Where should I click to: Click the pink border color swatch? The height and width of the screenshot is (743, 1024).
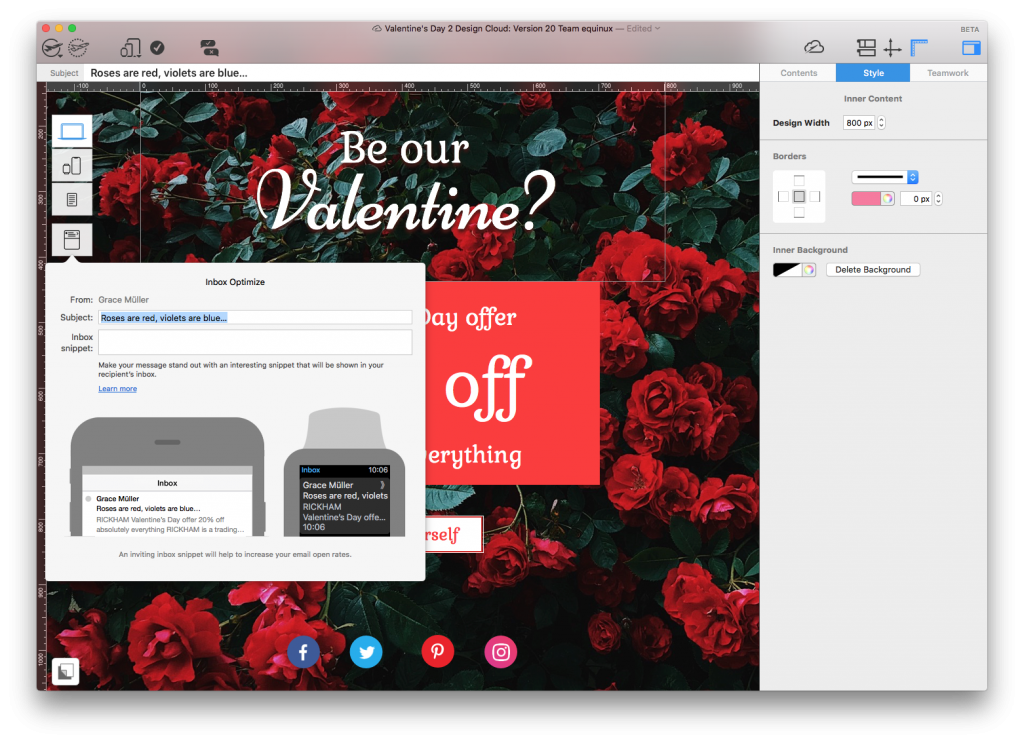866,198
